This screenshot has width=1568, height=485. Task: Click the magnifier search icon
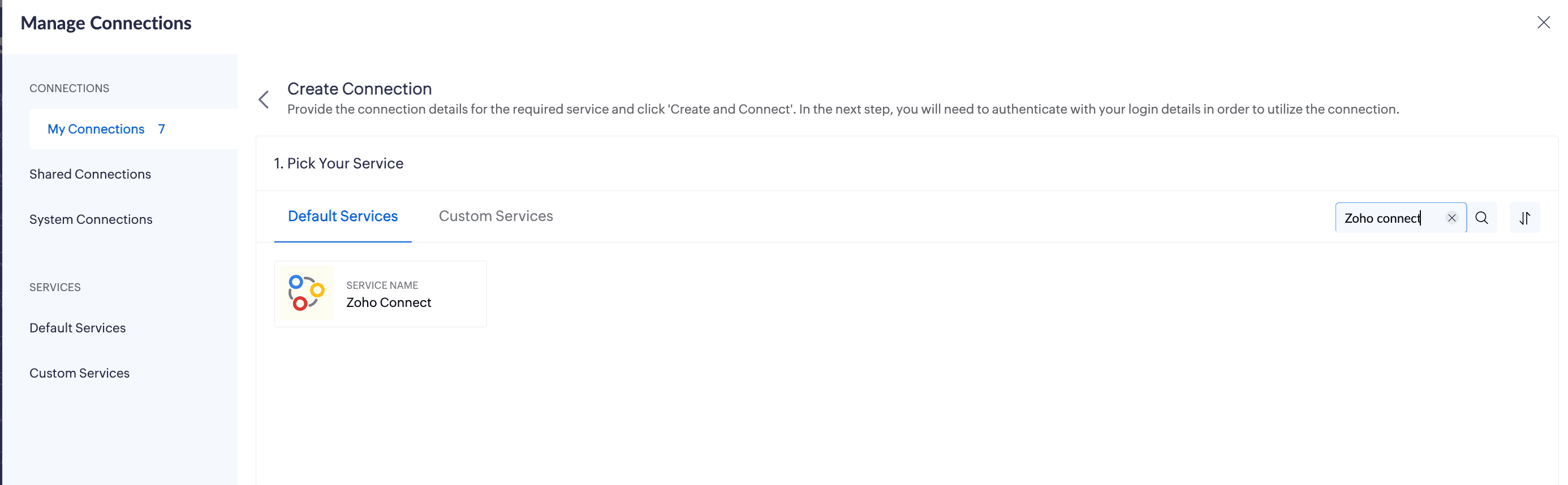tap(1481, 218)
